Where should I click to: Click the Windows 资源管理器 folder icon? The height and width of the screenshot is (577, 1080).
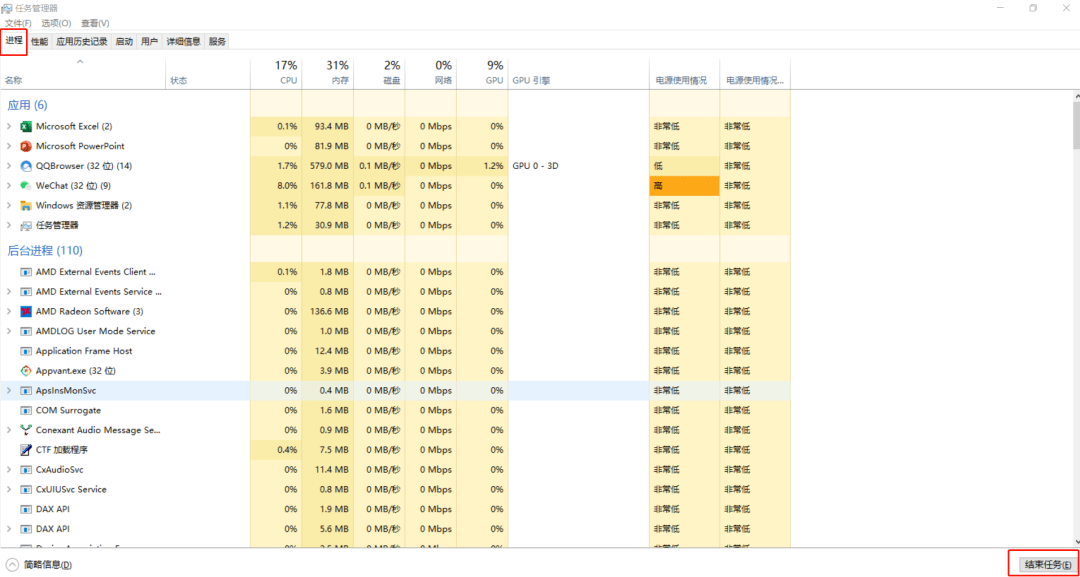tap(26, 205)
